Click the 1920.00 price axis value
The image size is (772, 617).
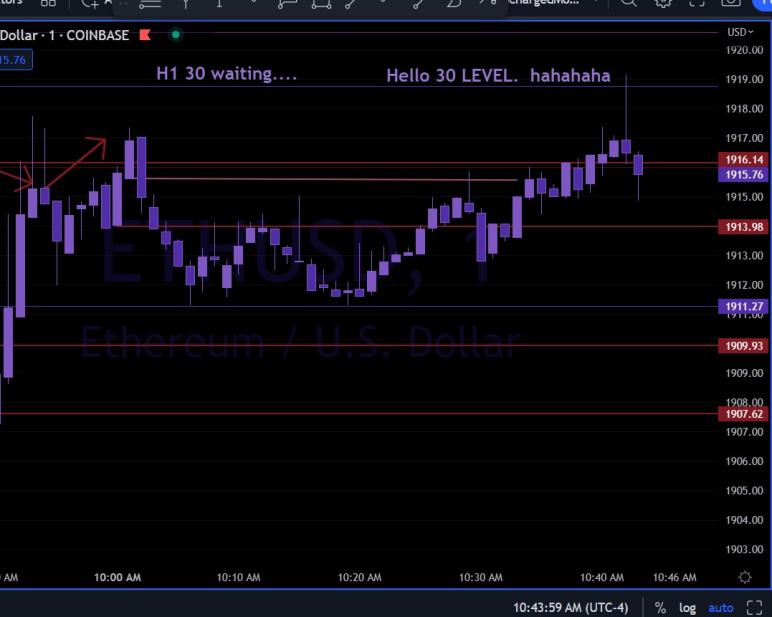tap(744, 50)
